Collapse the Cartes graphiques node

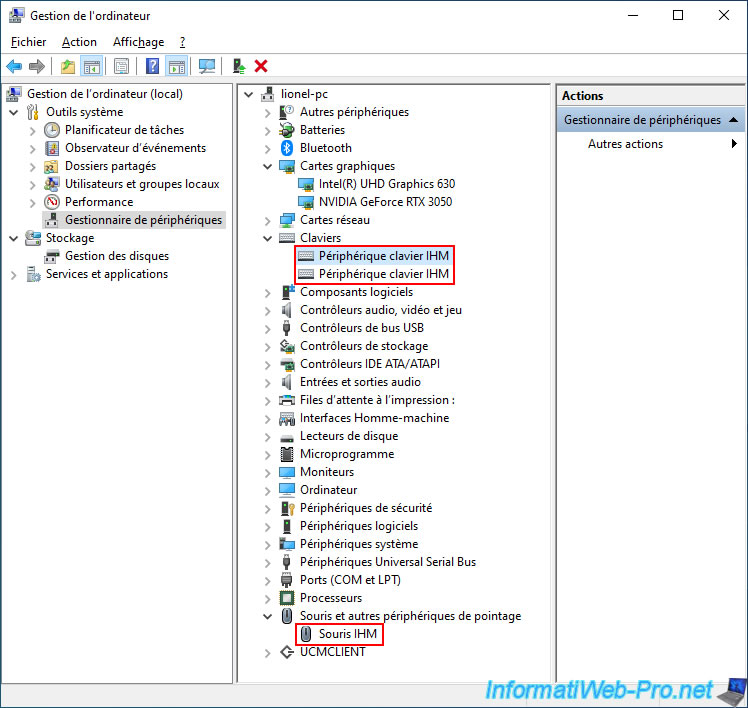(267, 166)
